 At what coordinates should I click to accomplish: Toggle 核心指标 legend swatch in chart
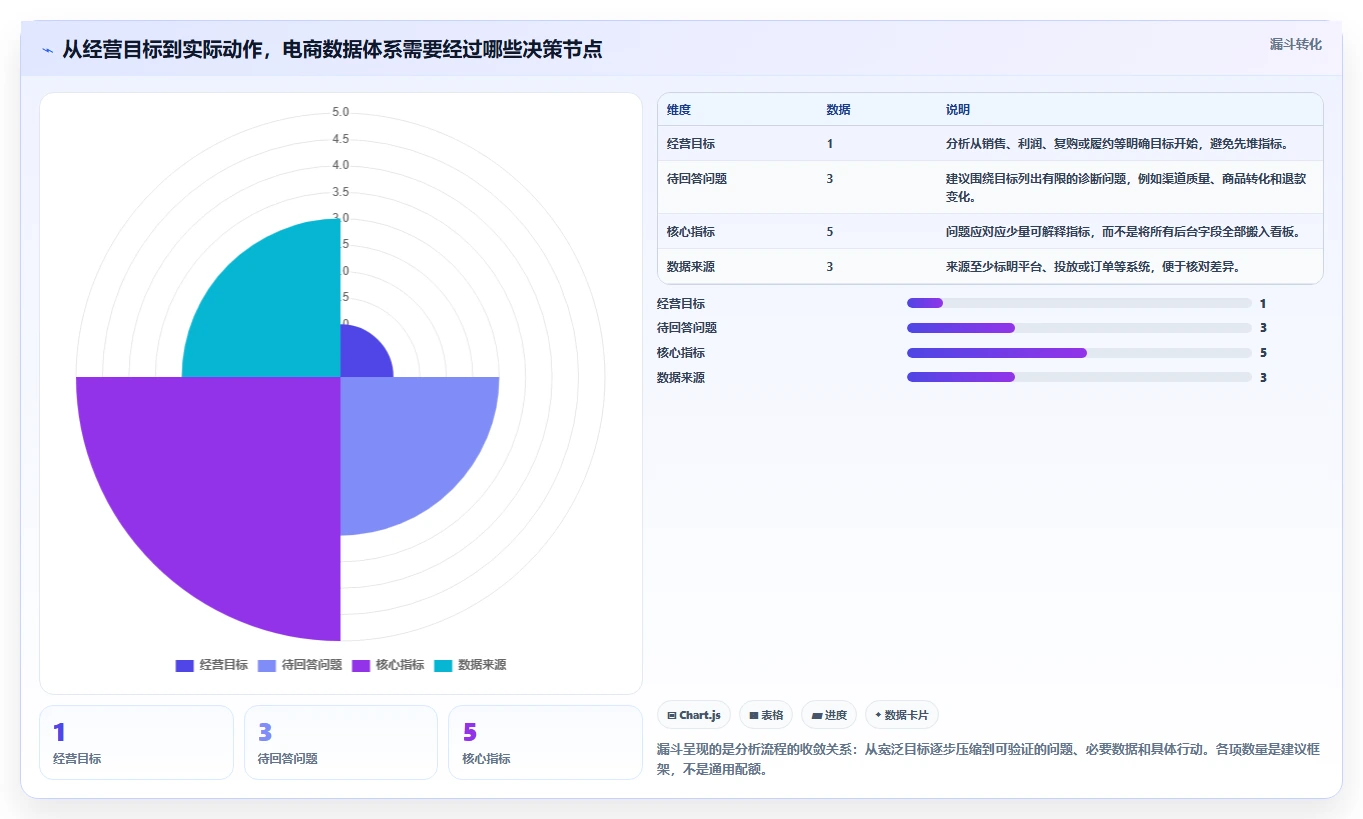pyautogui.click(x=361, y=666)
